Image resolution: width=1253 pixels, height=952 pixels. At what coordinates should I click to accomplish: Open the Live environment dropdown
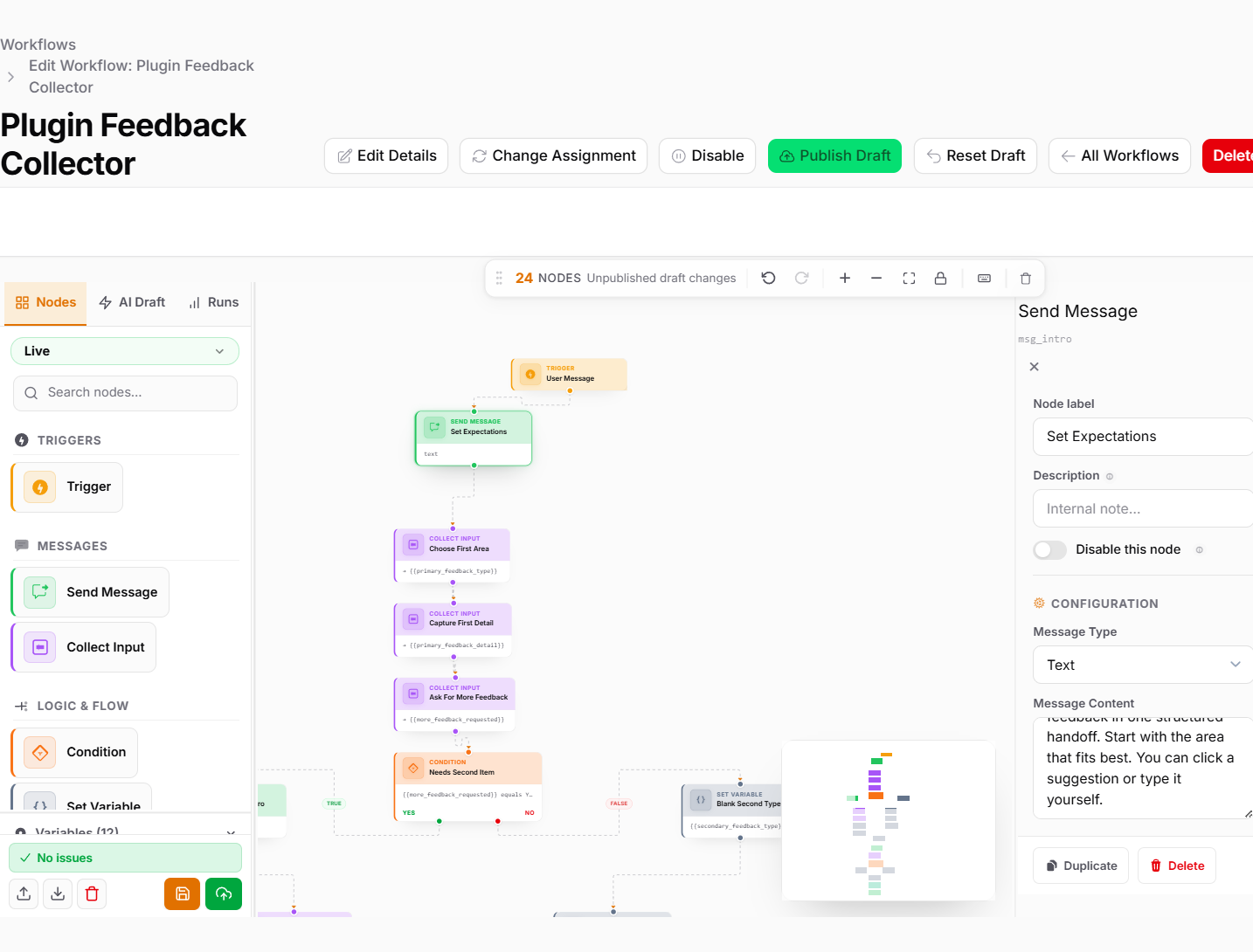tap(124, 350)
